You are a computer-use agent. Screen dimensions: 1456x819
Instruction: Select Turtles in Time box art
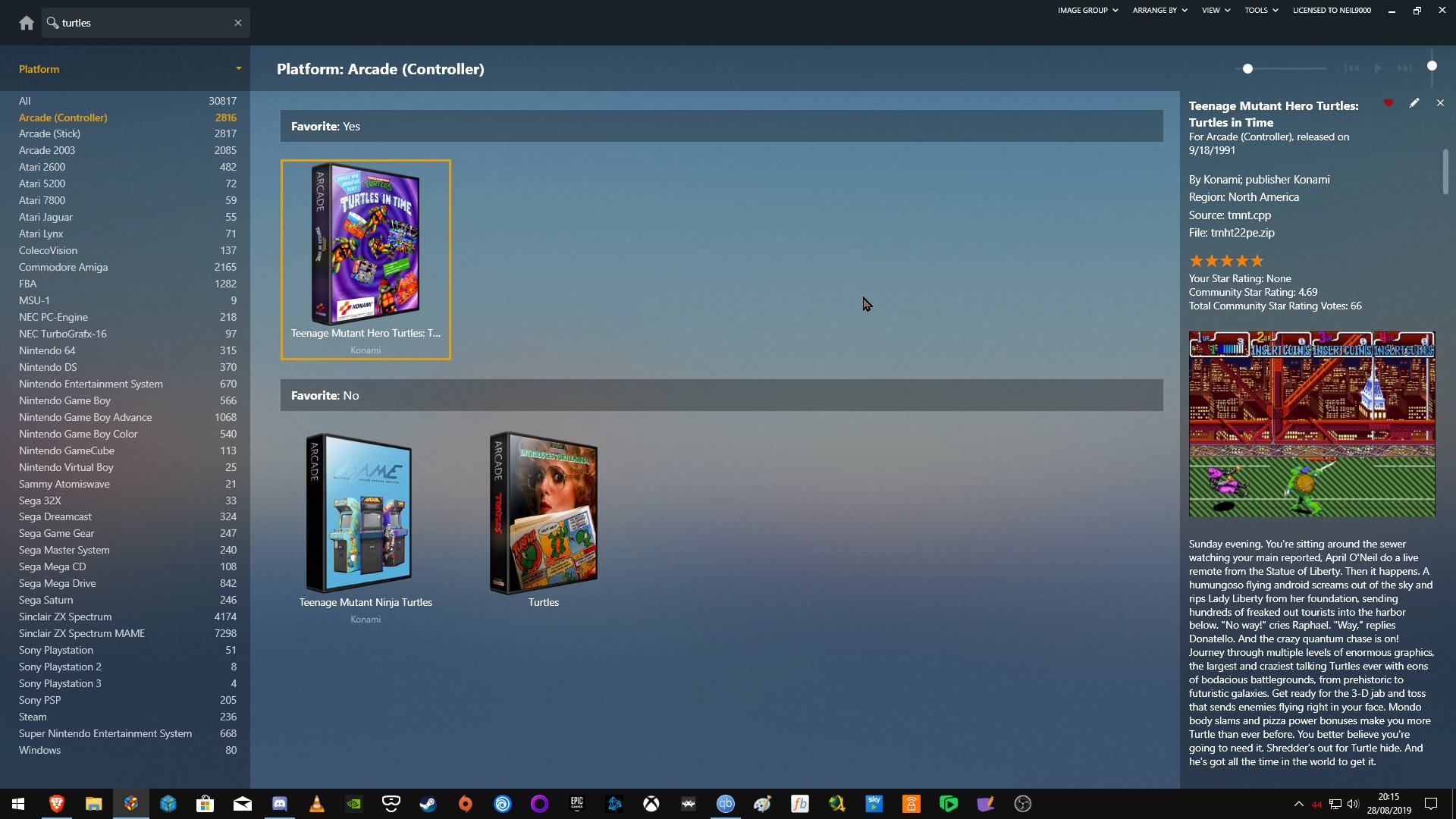click(366, 244)
